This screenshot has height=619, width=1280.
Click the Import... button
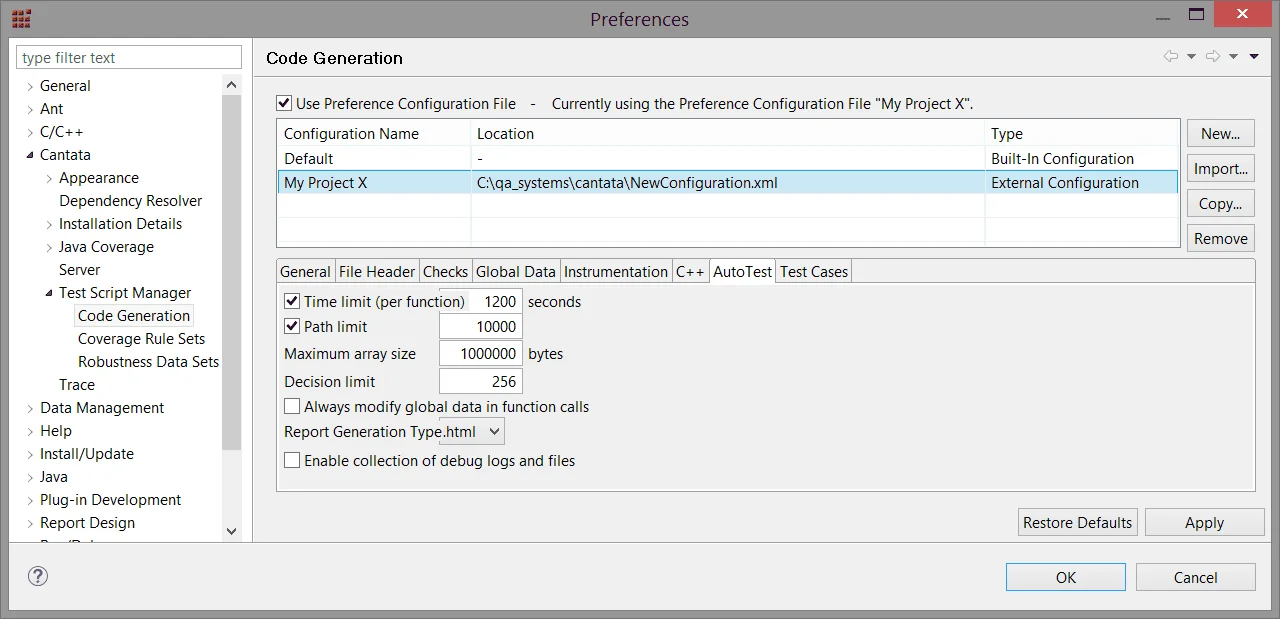tap(1220, 168)
